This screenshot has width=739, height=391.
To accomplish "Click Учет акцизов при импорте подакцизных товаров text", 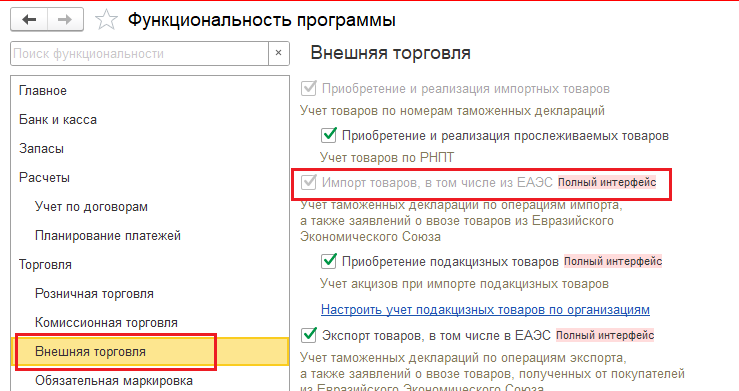I will click(x=464, y=284).
